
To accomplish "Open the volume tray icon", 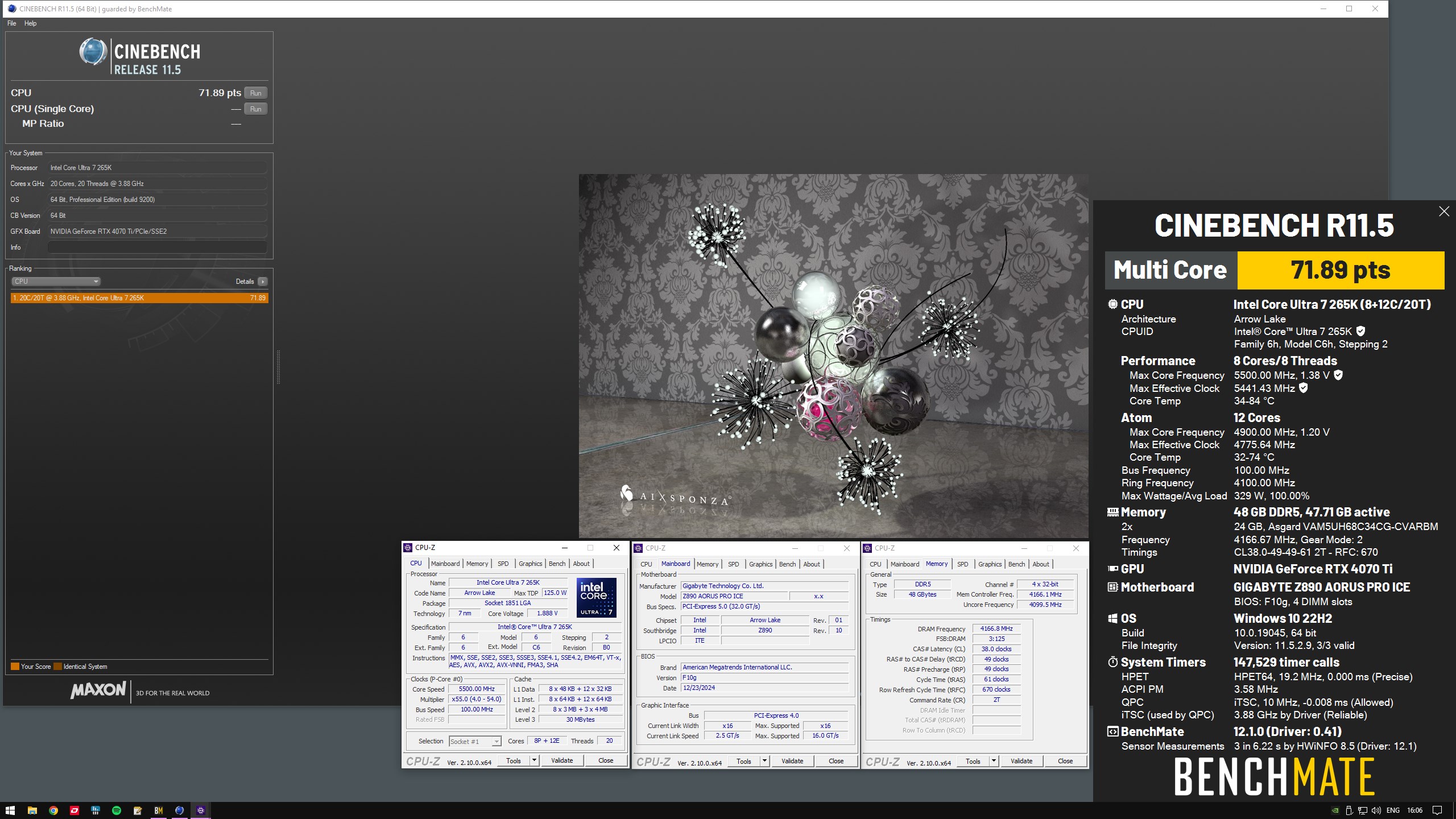I will coord(1376,810).
